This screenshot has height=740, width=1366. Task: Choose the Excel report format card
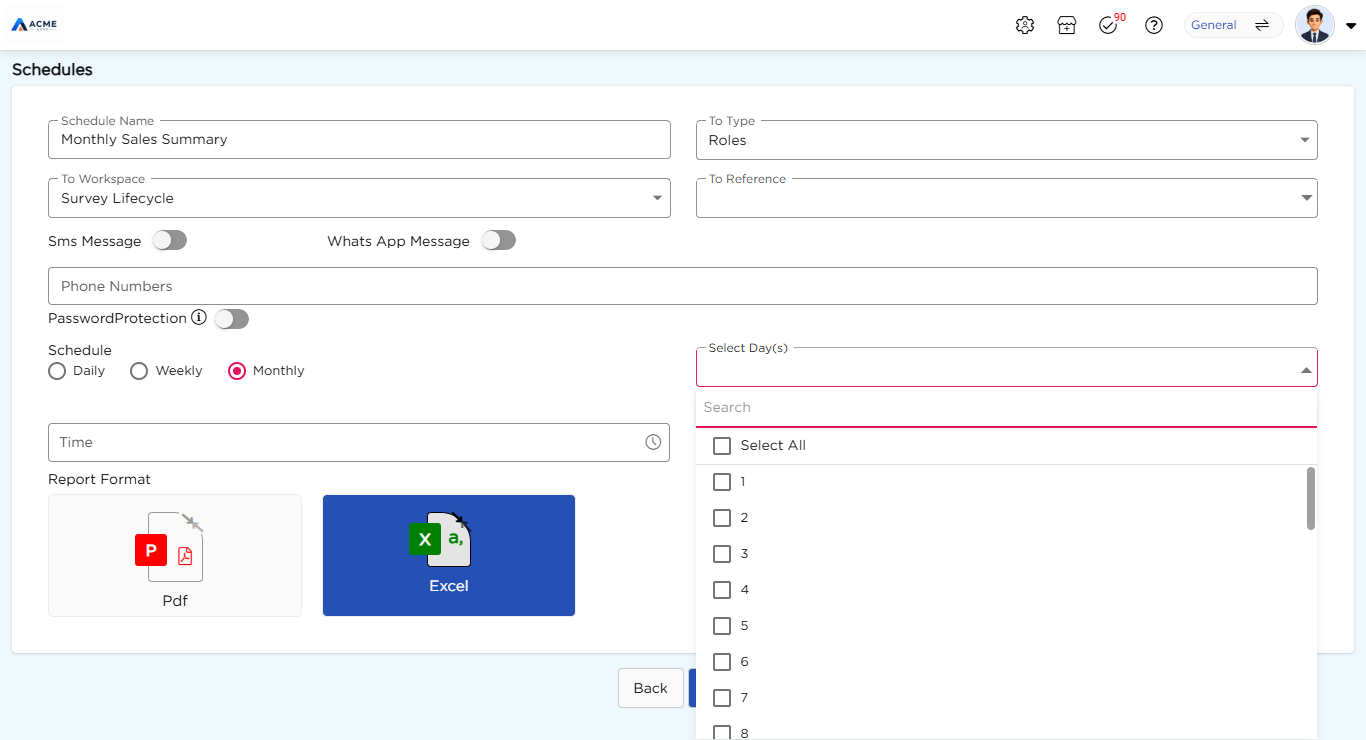pyautogui.click(x=449, y=555)
